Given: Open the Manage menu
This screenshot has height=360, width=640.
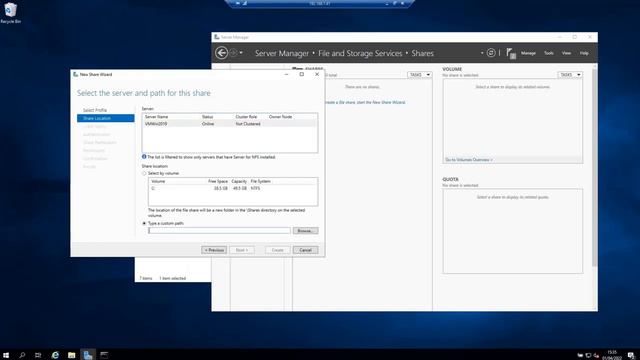Looking at the screenshot, I should (x=528, y=53).
